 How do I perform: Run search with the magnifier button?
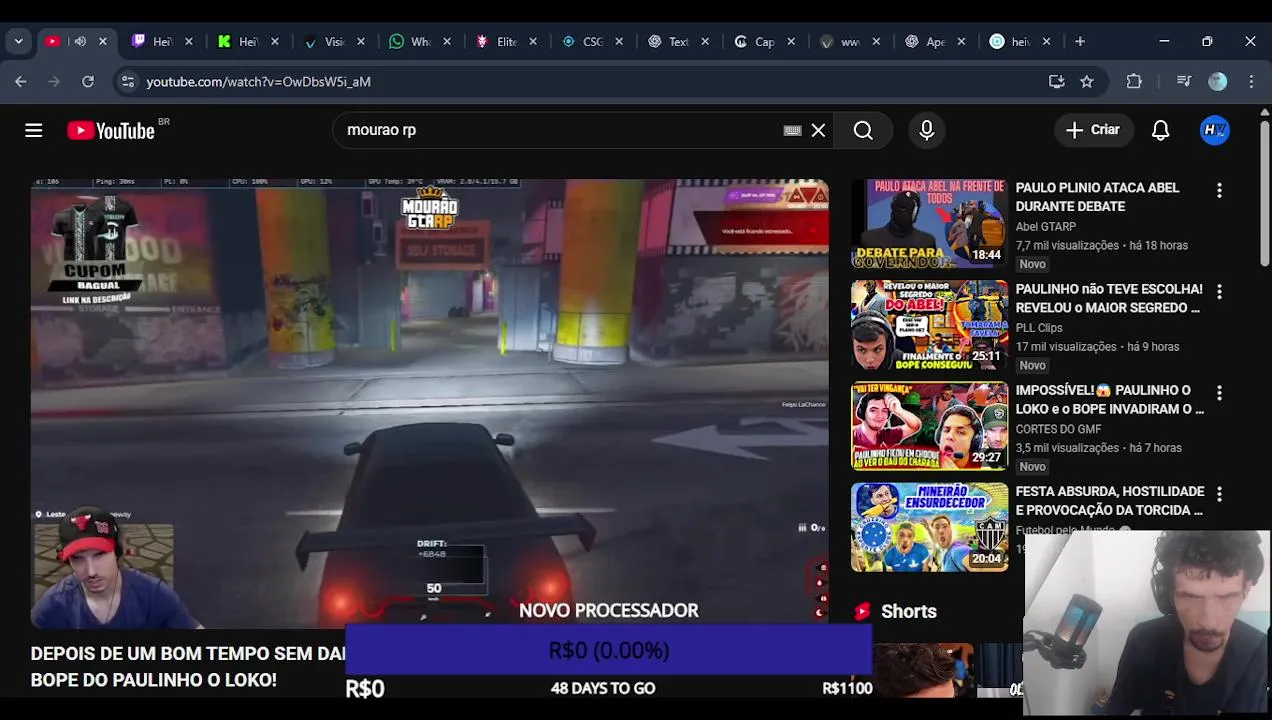pyautogui.click(x=863, y=130)
